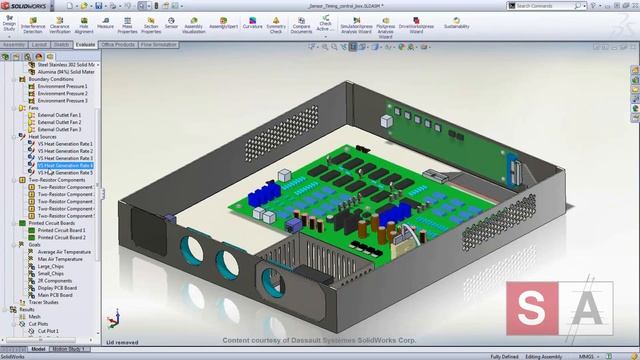Start FloXpress Analysis Wizard

pyautogui.click(x=385, y=28)
